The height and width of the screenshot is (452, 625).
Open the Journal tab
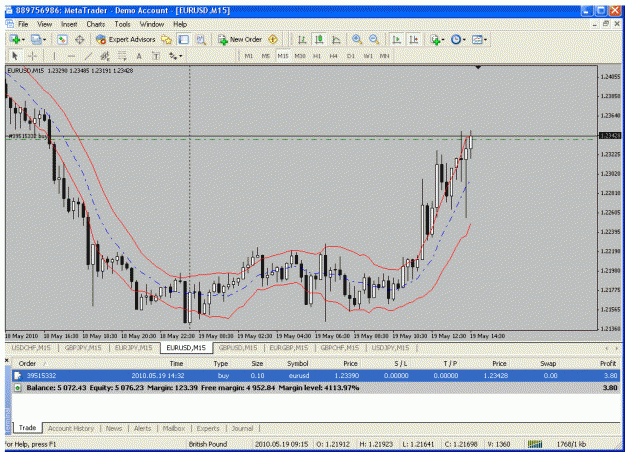click(242, 428)
